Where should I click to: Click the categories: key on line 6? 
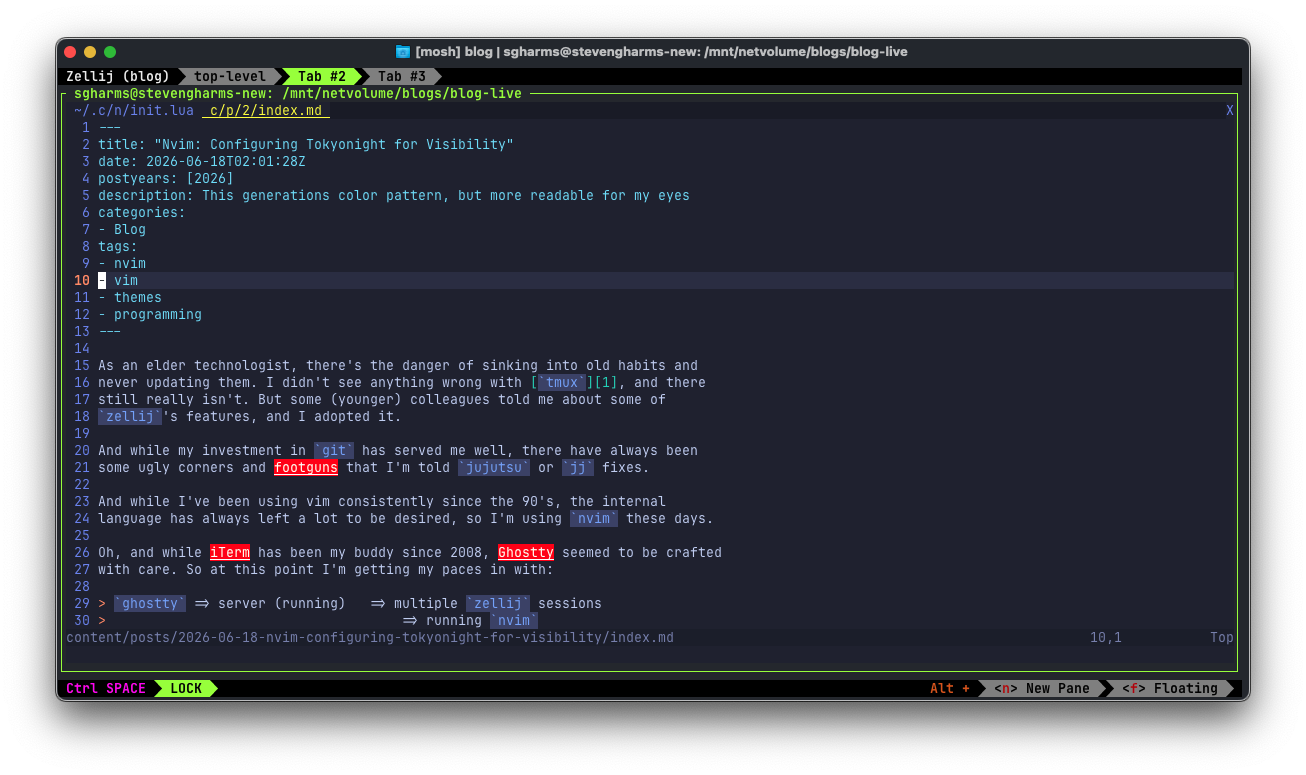click(142, 212)
